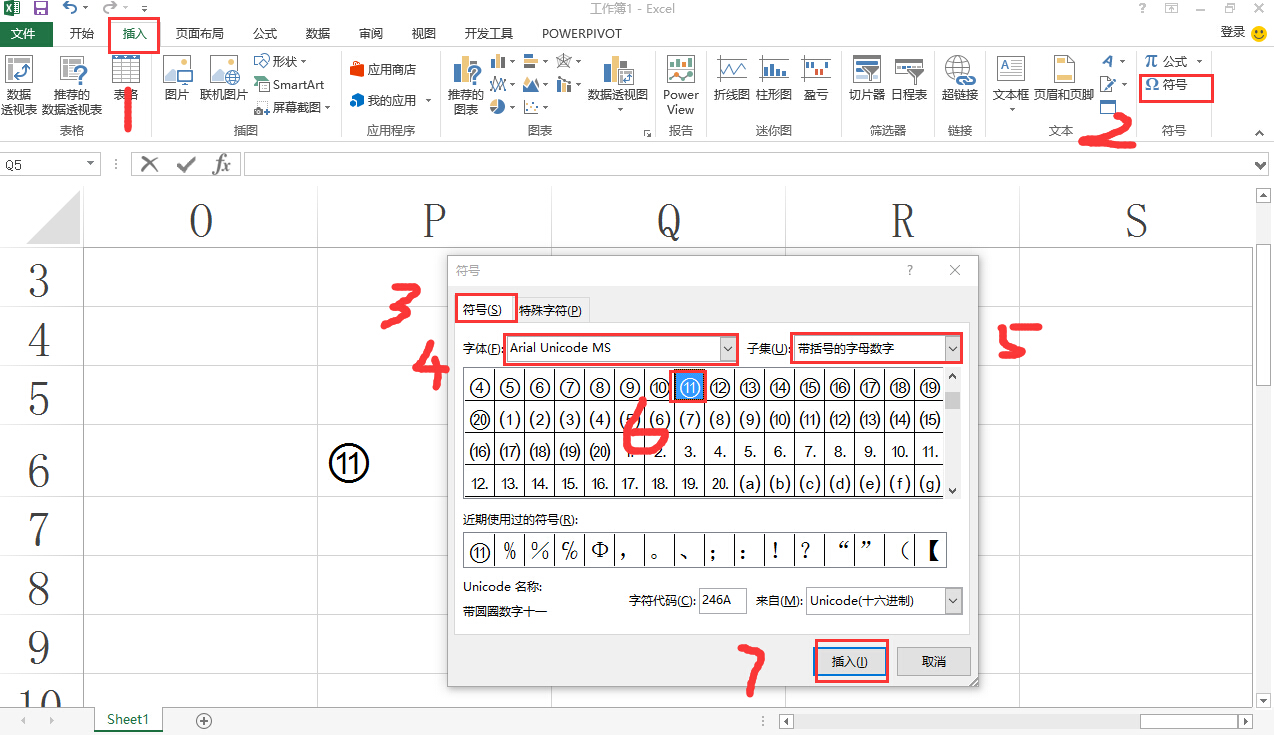Switch to the Home (开始) tab
Image resolution: width=1274 pixels, height=735 pixels.
click(82, 33)
